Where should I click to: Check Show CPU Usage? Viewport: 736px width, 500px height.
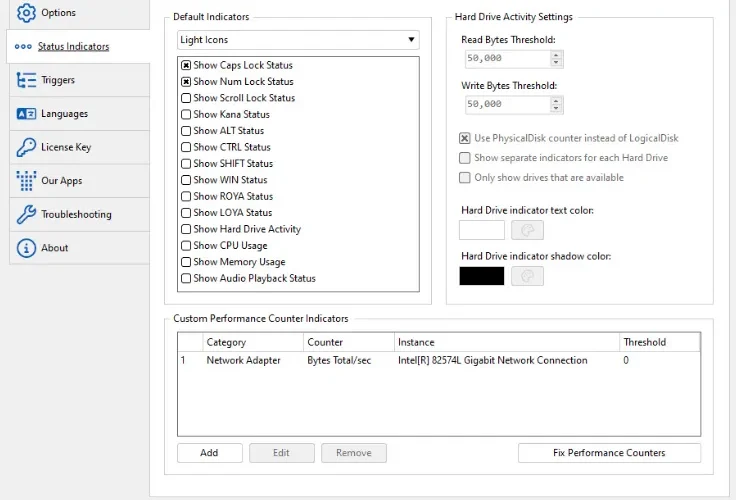point(186,246)
